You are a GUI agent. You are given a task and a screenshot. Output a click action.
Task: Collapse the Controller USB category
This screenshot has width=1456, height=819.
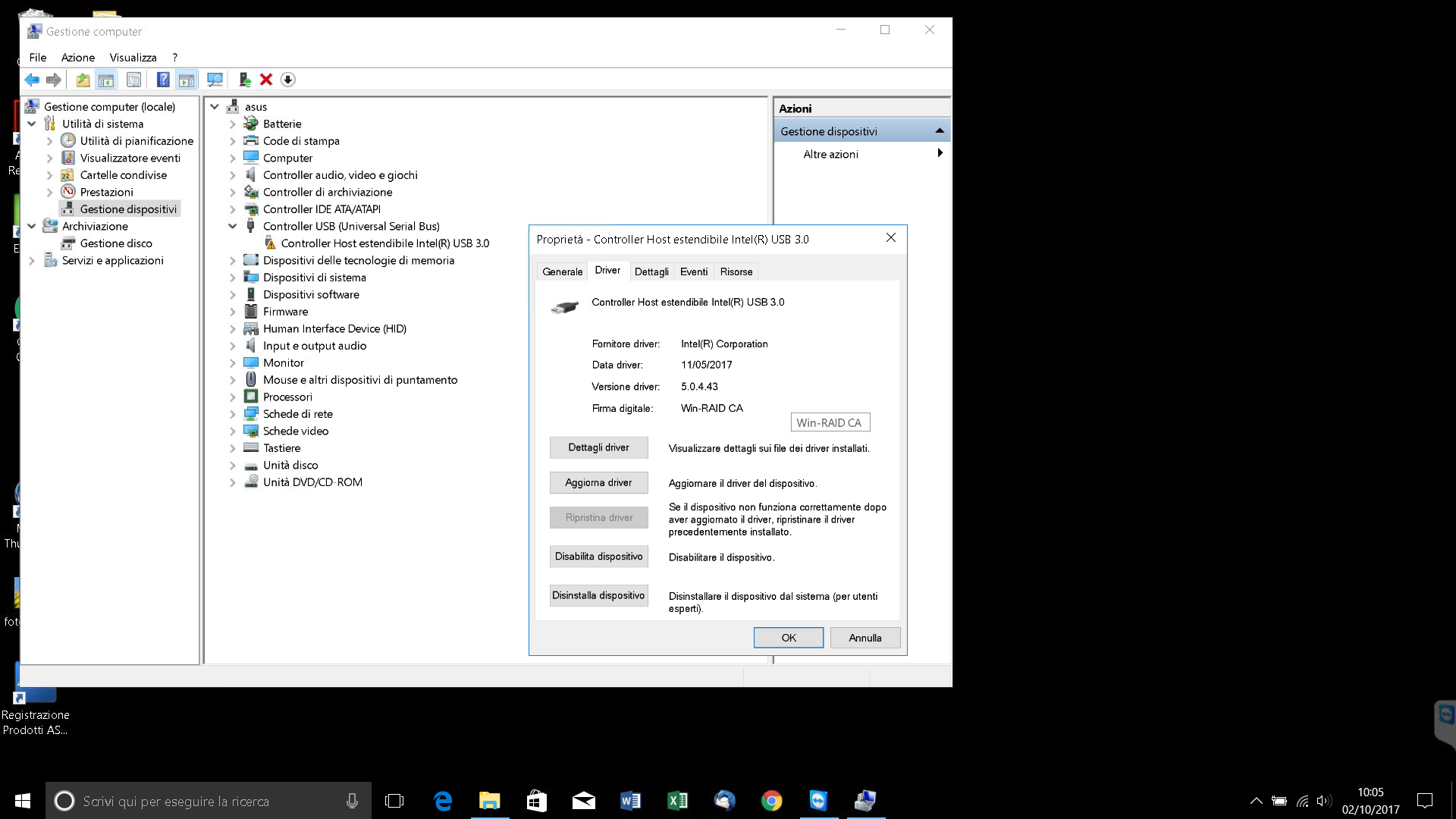click(233, 226)
